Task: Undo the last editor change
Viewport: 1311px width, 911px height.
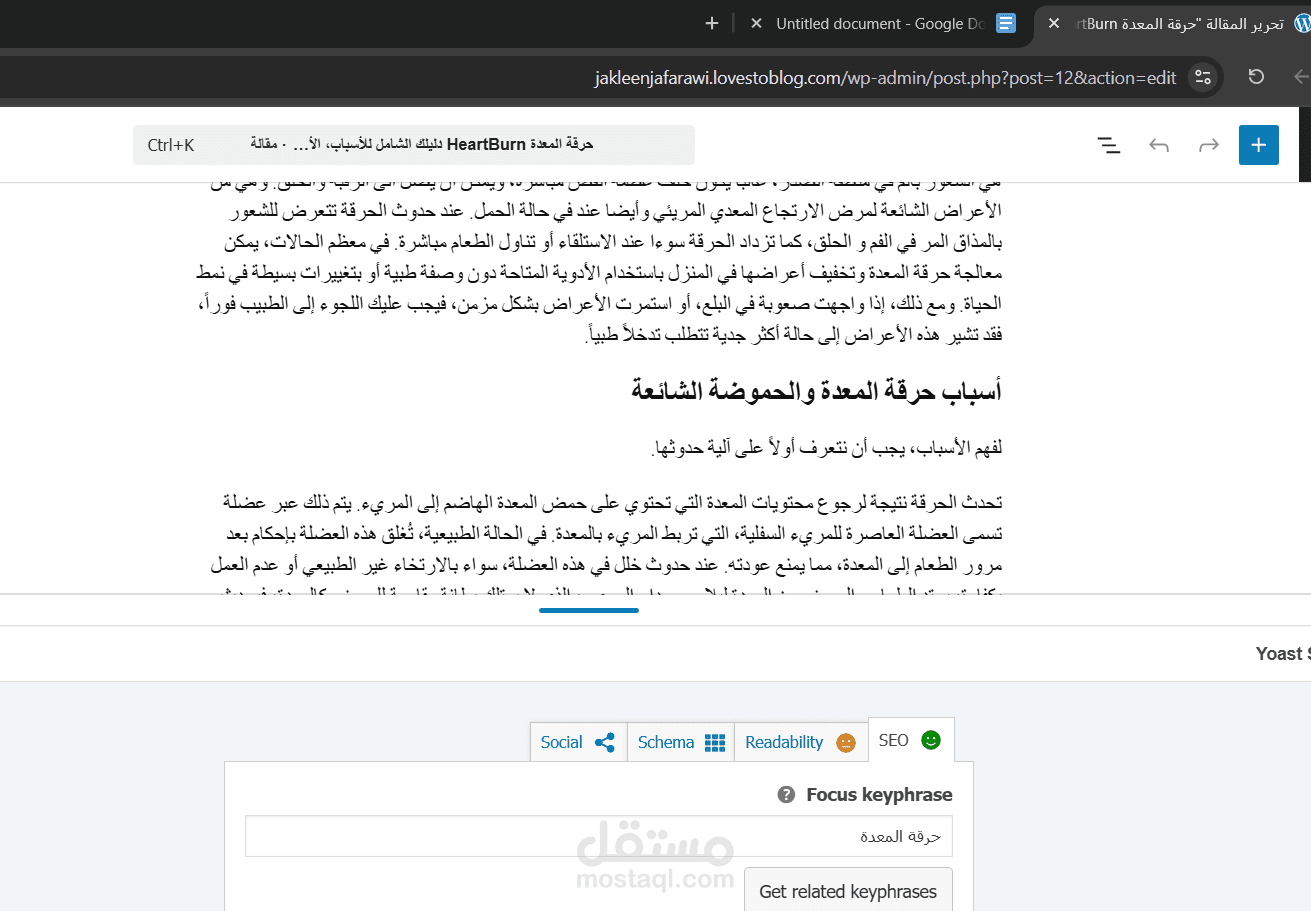Action: click(x=1159, y=145)
